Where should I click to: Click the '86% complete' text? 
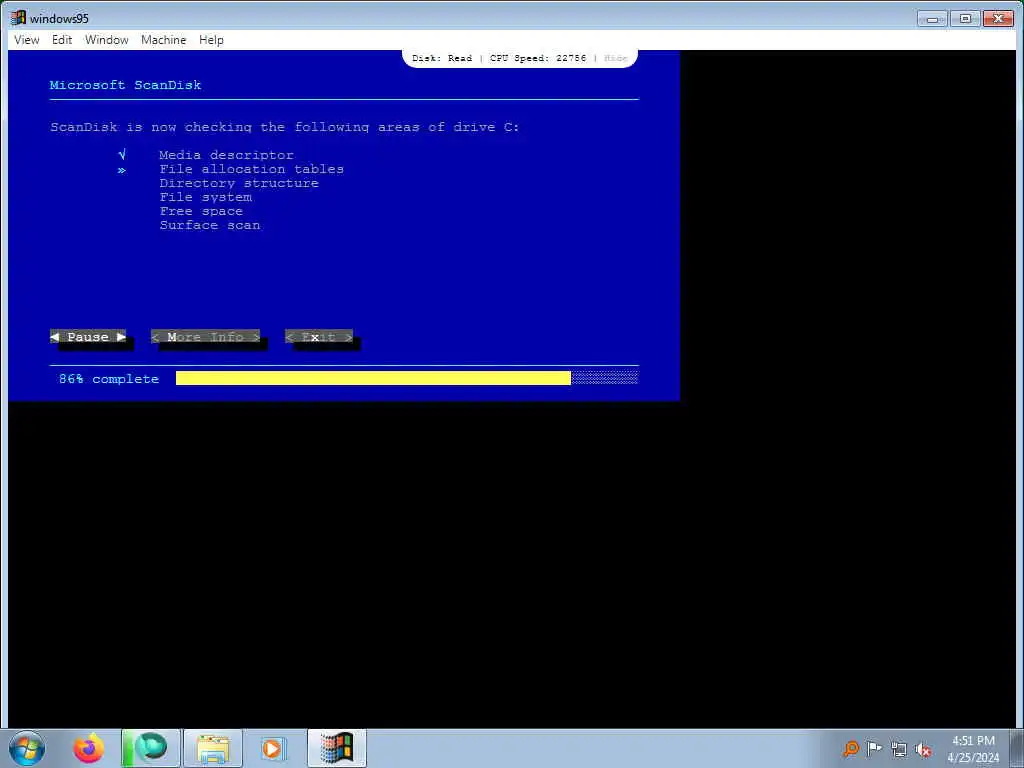tap(109, 379)
